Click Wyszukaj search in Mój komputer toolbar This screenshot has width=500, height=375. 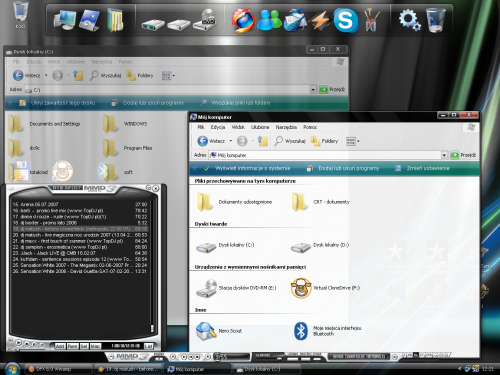click(x=290, y=141)
